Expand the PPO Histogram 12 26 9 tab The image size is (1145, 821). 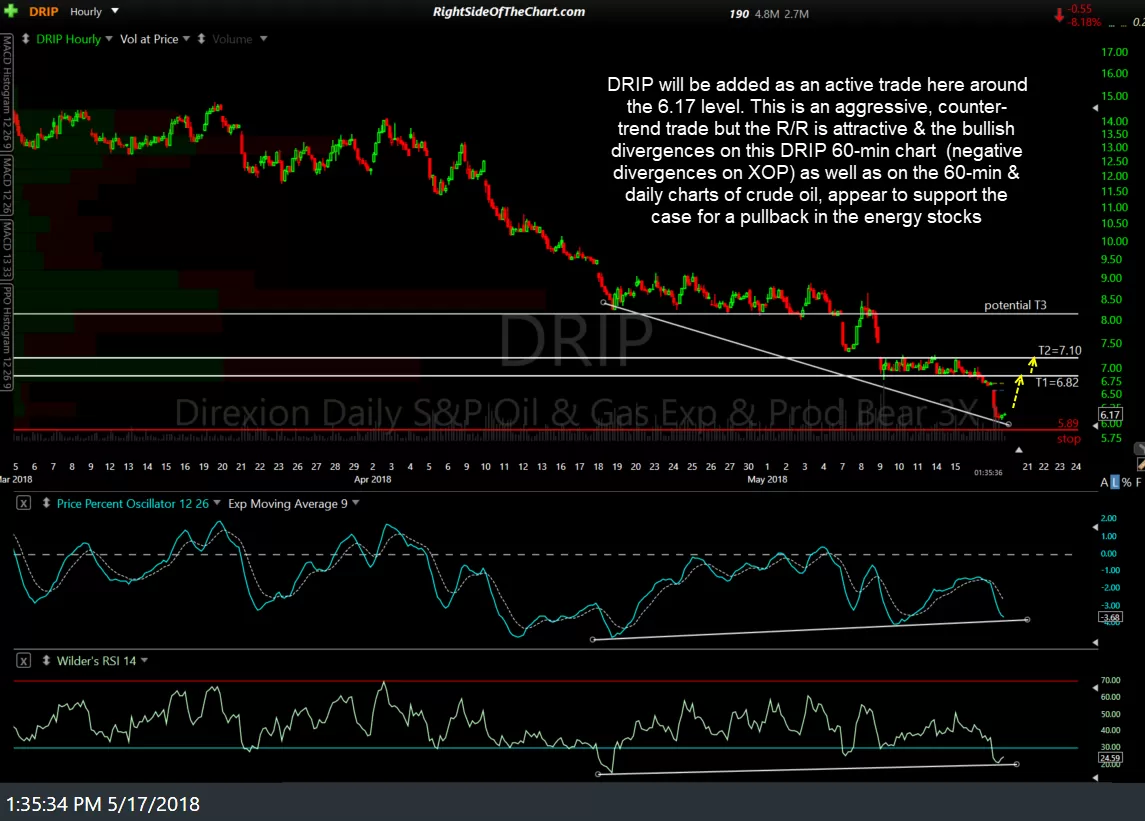(7, 337)
